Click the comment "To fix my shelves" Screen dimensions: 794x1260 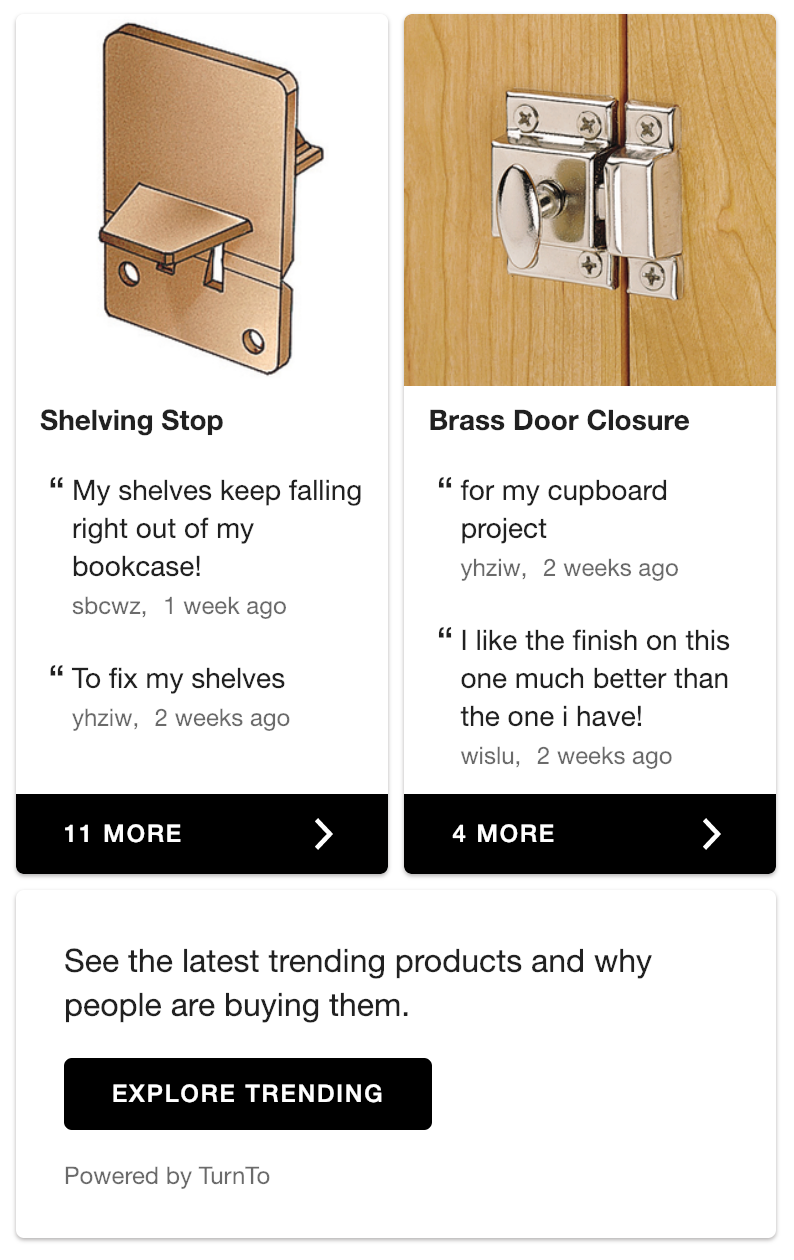point(179,679)
